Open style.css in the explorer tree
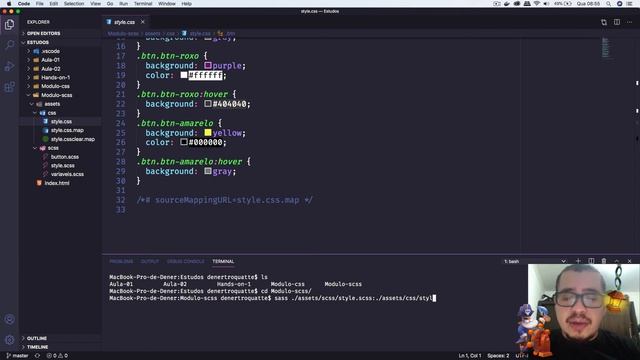The height and width of the screenshot is (360, 640). click(61, 122)
